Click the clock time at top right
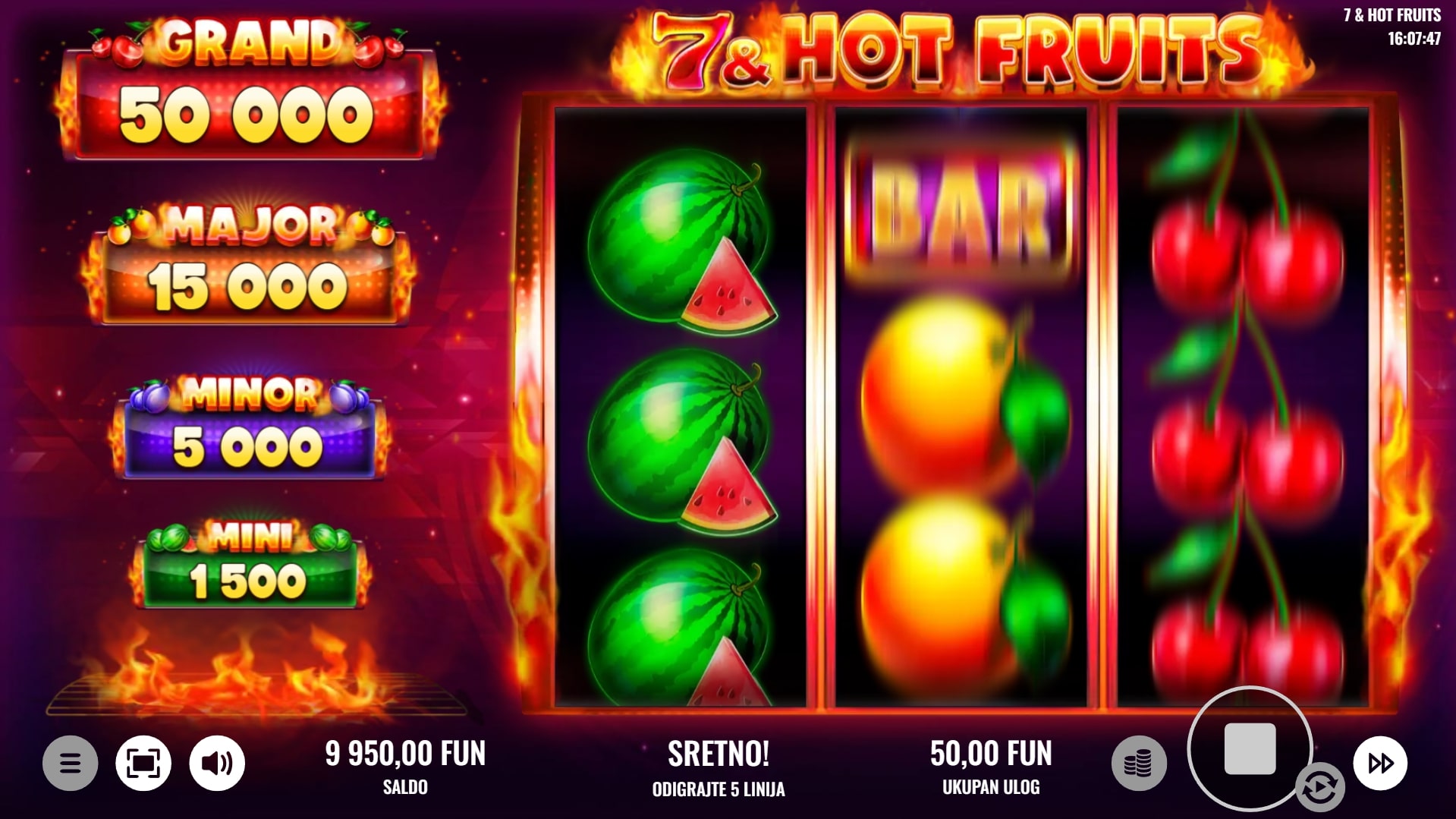 tap(1414, 39)
